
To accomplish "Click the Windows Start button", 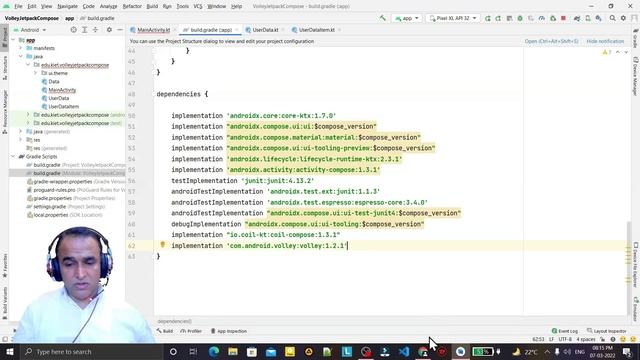I will (9, 351).
